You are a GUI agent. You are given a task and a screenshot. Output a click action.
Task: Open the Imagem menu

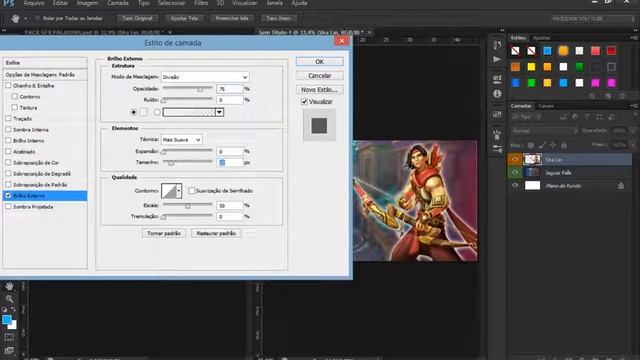tap(87, 3)
